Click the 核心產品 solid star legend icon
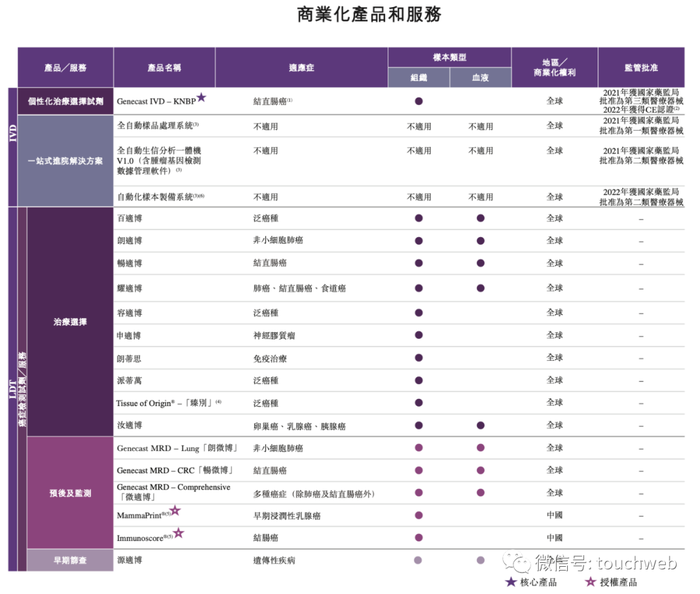Image resolution: width=700 pixels, height=594 pixels. pos(511,582)
